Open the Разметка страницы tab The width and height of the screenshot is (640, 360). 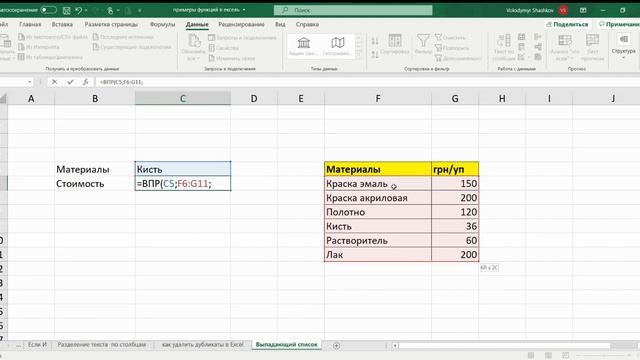(x=111, y=24)
